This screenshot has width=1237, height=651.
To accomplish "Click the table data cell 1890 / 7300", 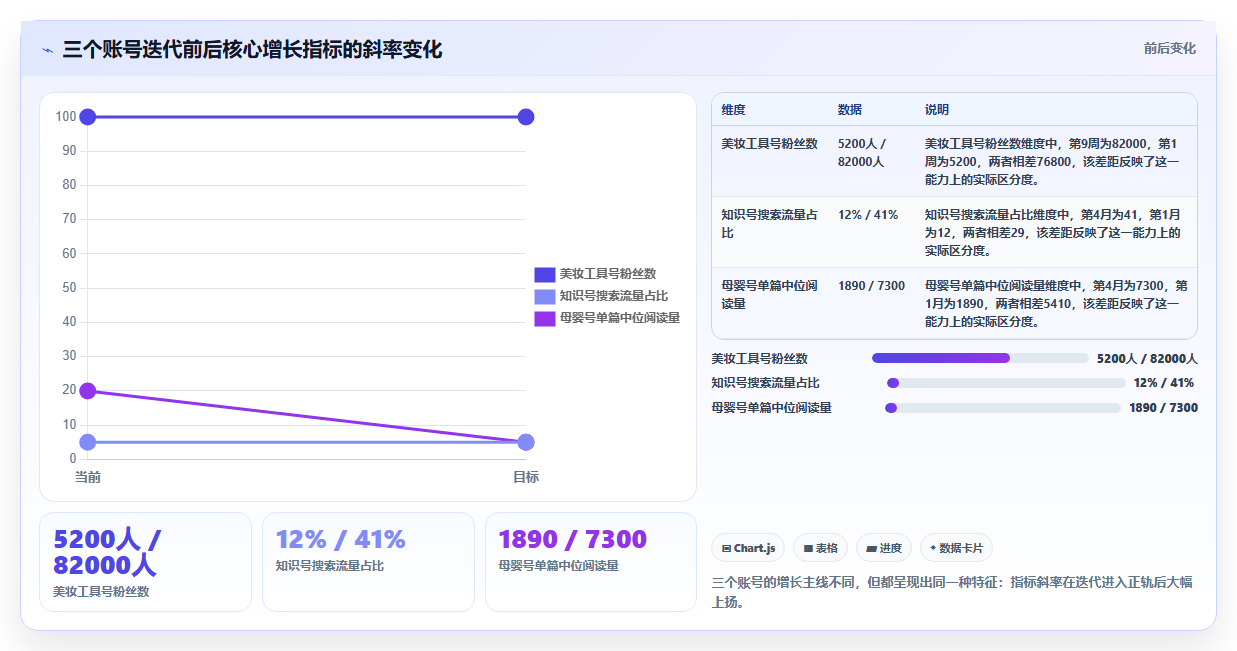I will coord(871,286).
